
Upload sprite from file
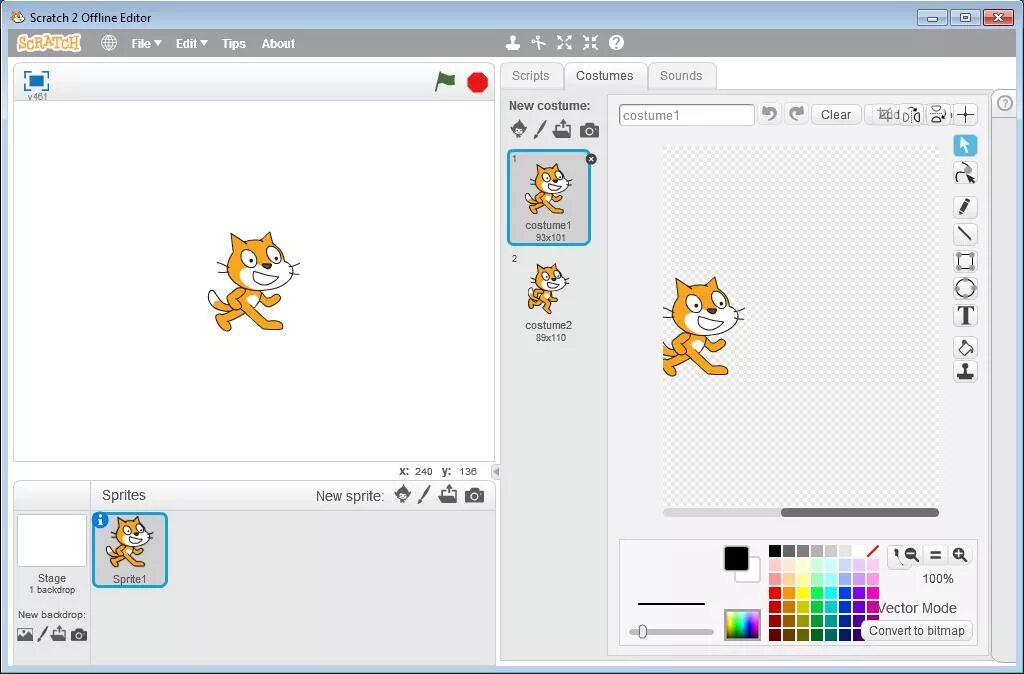point(447,494)
